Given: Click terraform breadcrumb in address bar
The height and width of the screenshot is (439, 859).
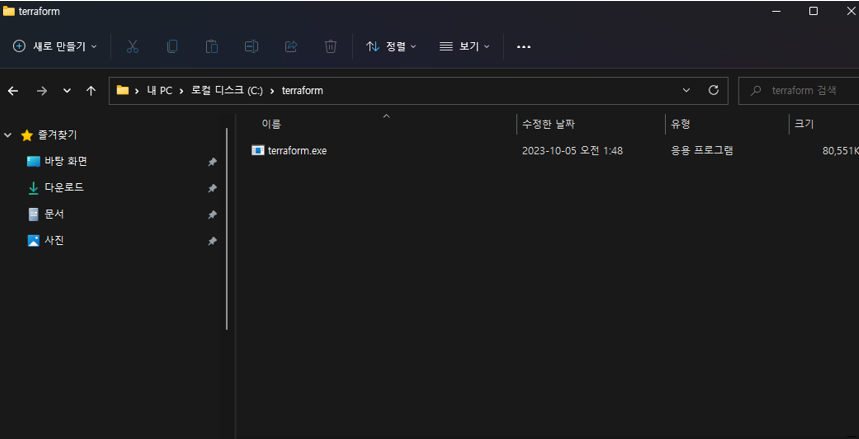Looking at the screenshot, I should (302, 91).
